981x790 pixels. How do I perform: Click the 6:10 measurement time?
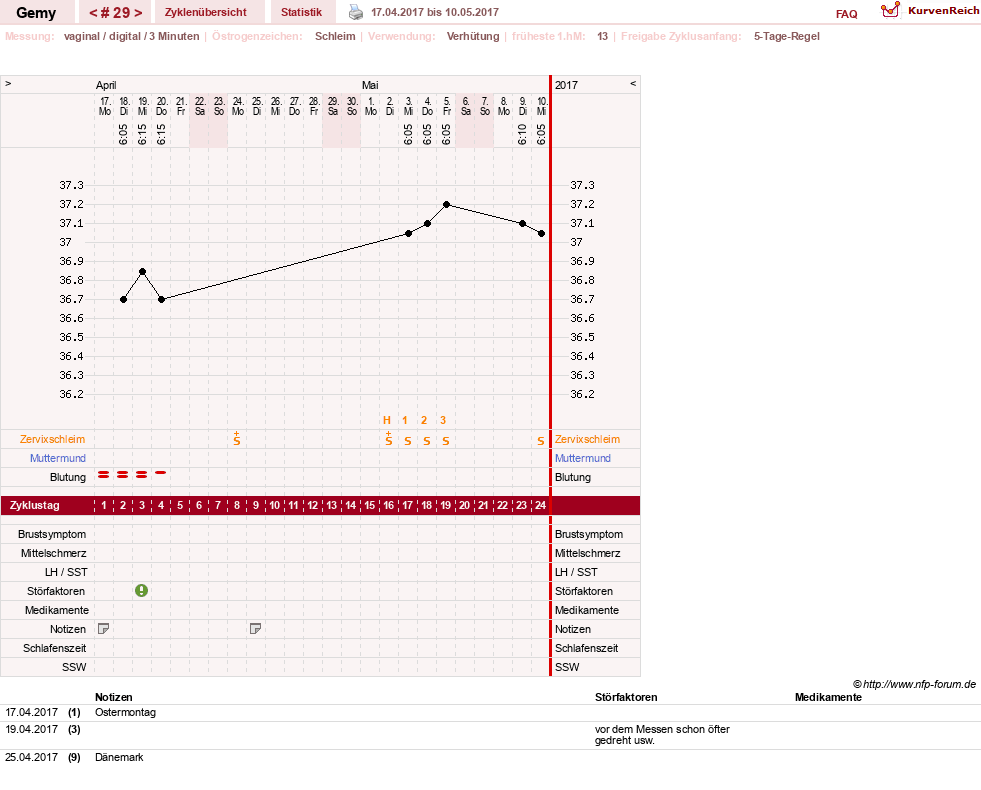click(x=522, y=134)
